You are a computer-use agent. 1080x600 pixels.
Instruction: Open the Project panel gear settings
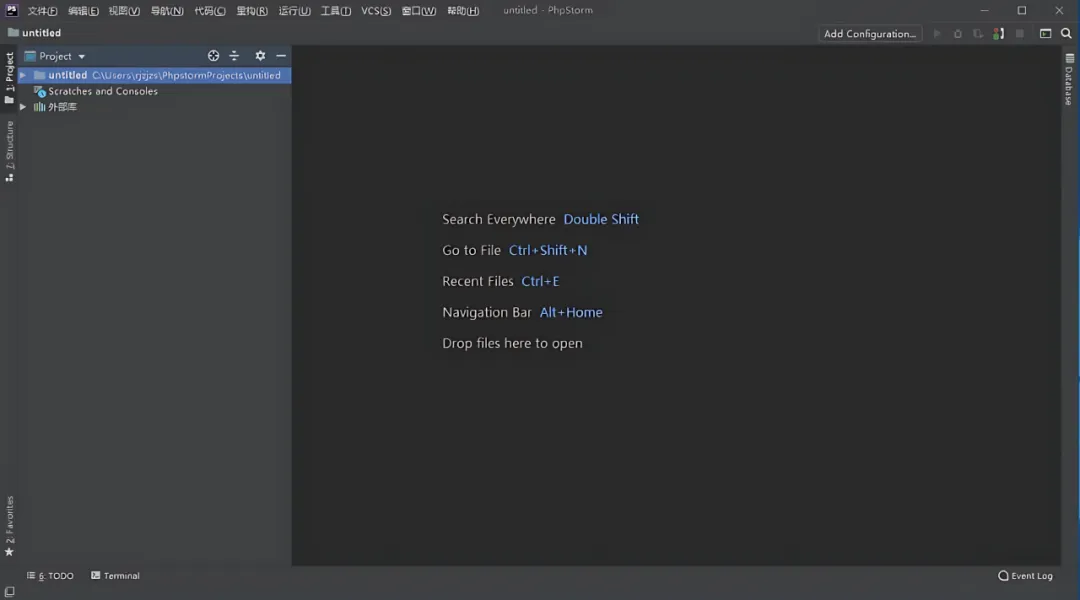(x=260, y=56)
